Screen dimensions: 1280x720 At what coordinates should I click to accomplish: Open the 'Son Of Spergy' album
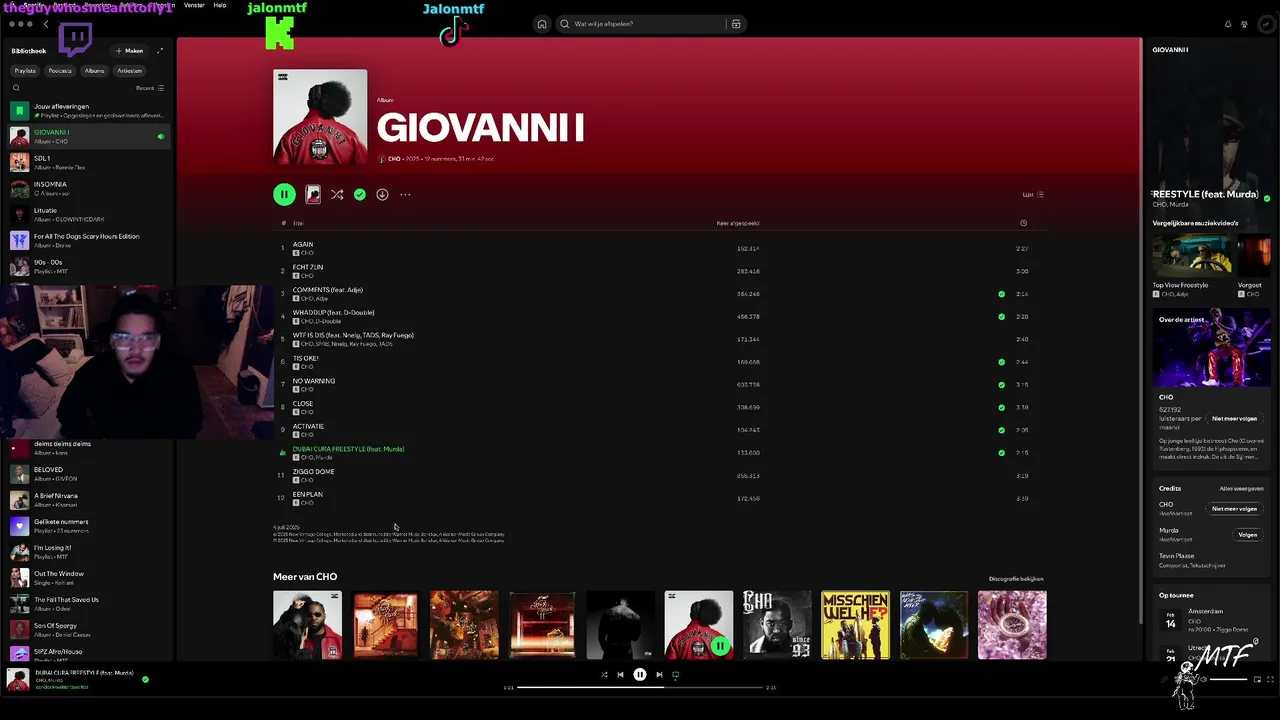click(90, 630)
